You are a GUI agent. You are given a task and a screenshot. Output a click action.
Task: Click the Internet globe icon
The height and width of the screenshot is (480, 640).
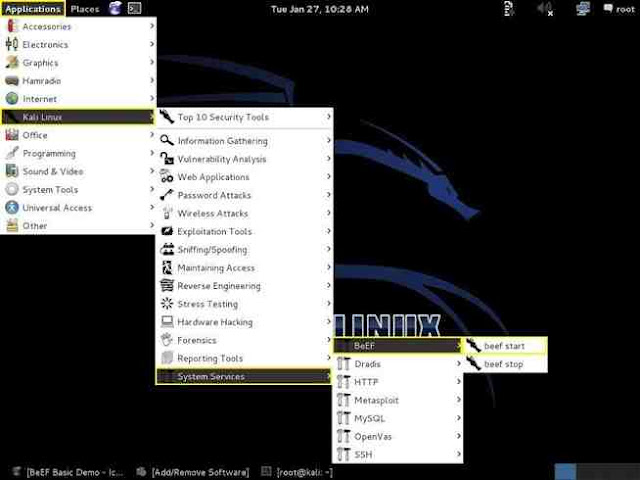pos(12,99)
